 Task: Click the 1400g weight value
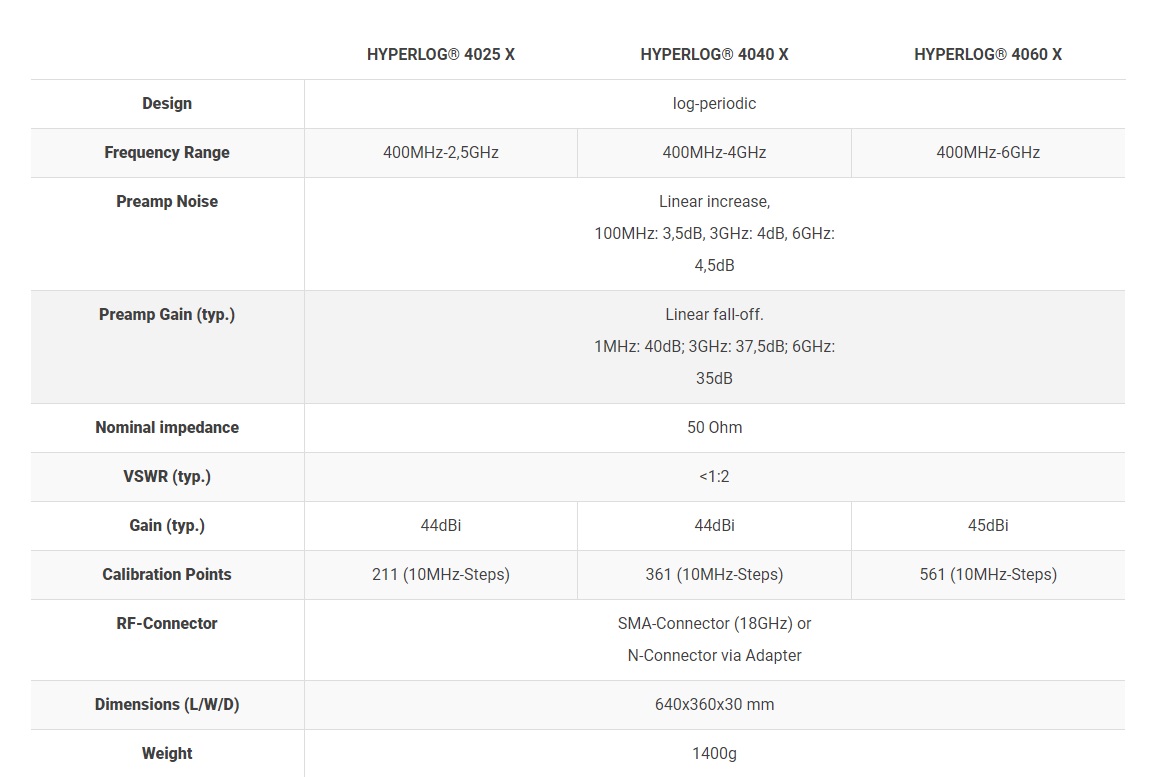[x=714, y=753]
